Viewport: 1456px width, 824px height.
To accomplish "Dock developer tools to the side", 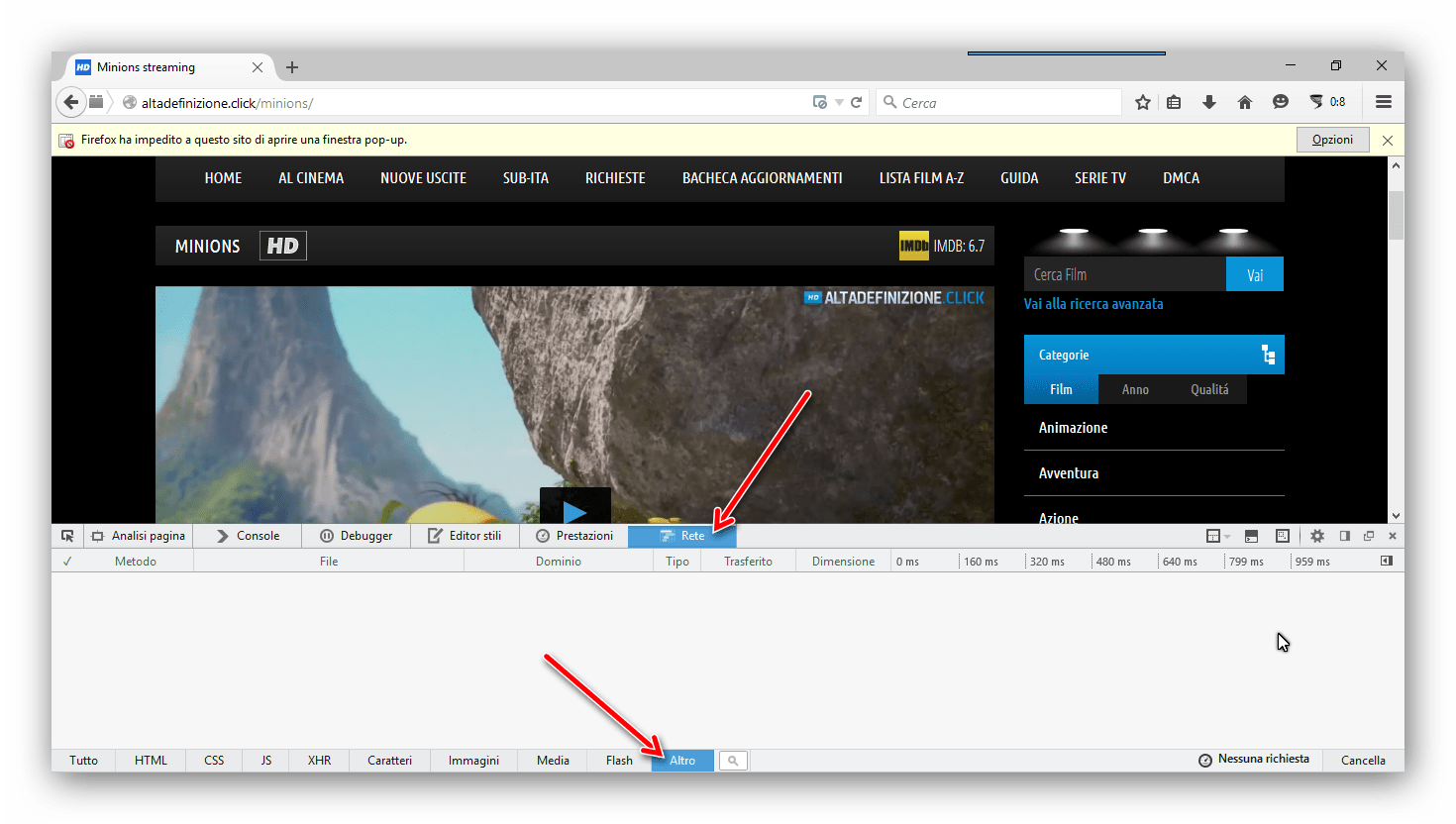I will [1344, 536].
